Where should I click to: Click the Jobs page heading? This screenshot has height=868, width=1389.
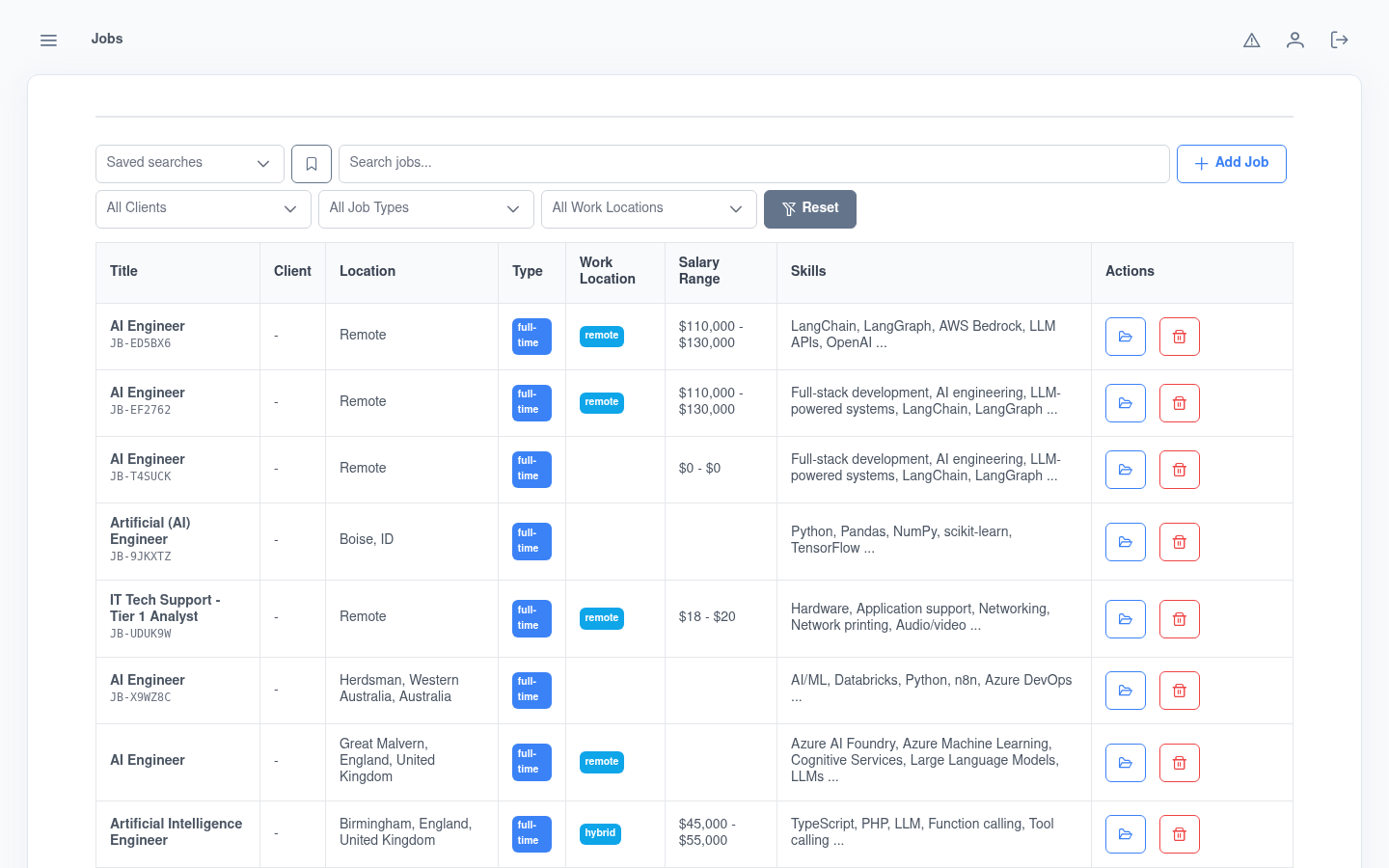pos(107,39)
